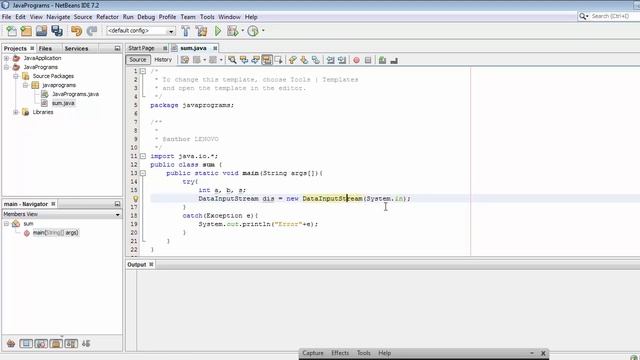Open the Refactor menu

pos(107,17)
